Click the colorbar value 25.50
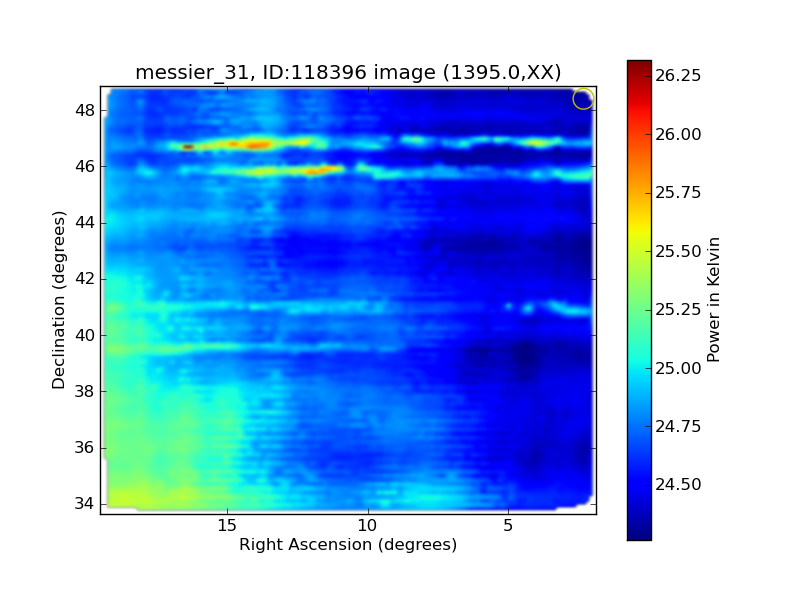800x600 pixels. (x=678, y=251)
